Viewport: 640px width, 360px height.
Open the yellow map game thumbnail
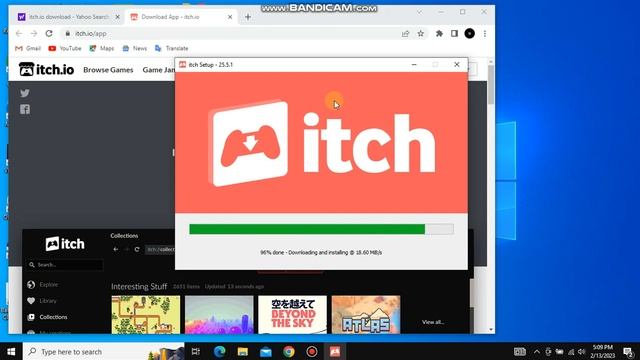point(146,315)
